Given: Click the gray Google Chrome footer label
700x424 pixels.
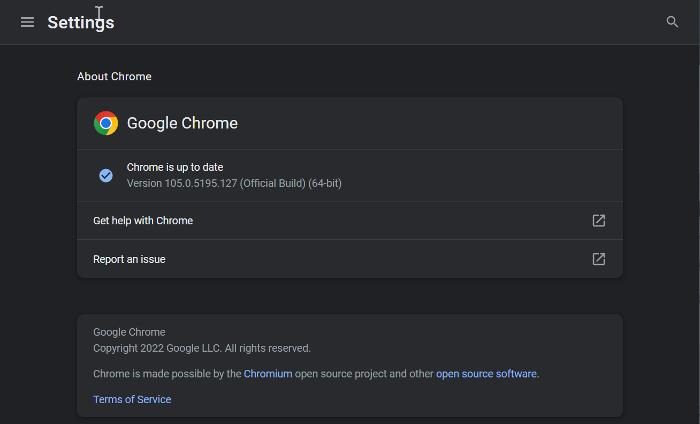Looking at the screenshot, I should point(129,332).
